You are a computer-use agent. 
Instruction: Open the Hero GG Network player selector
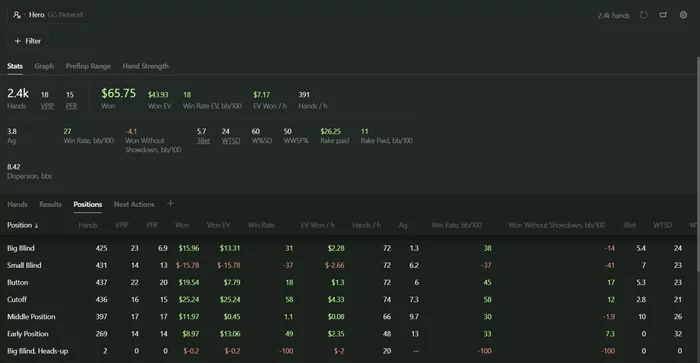[48, 15]
